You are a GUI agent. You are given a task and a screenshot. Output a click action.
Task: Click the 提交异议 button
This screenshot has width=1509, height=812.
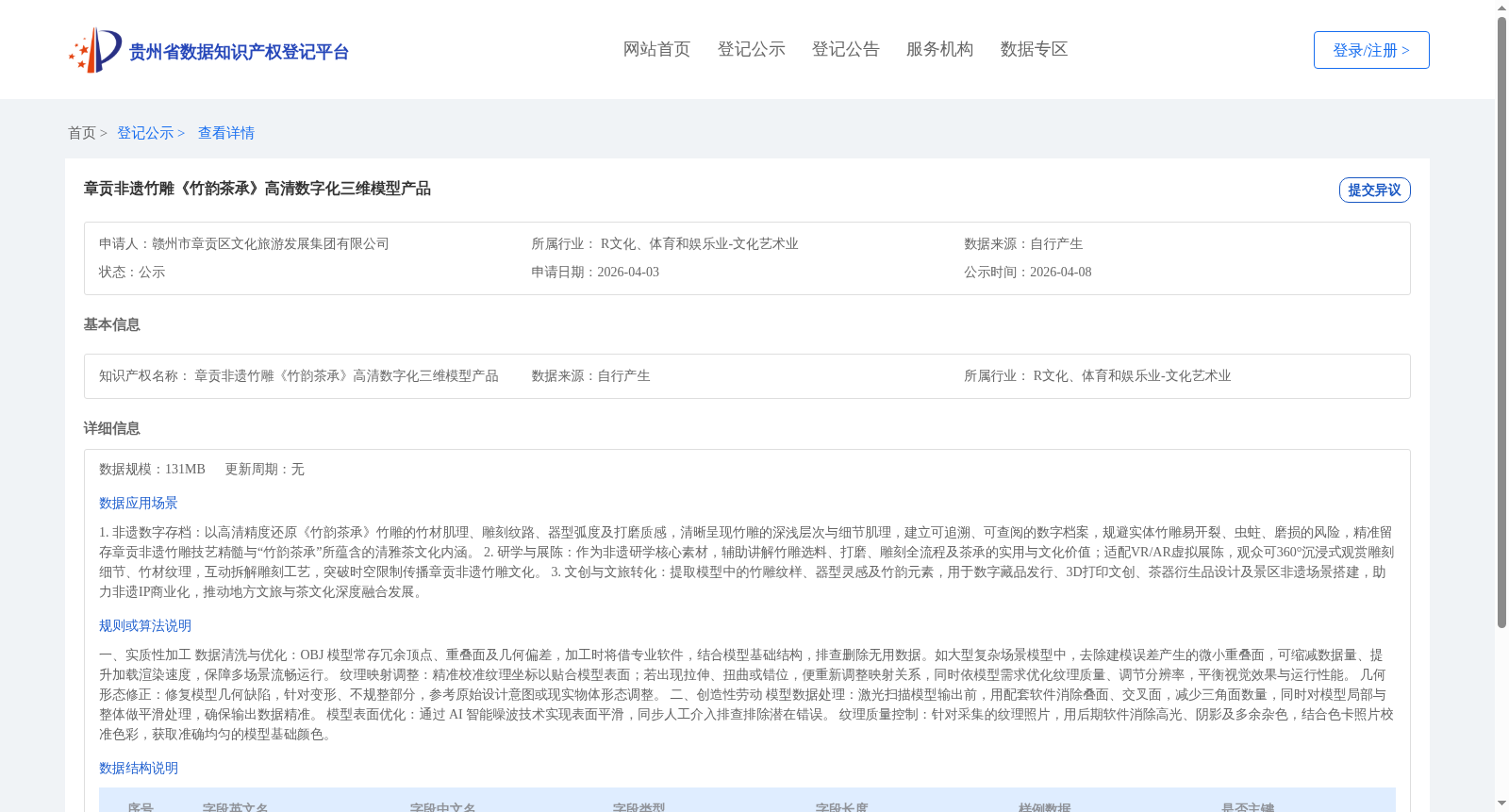[x=1374, y=190]
